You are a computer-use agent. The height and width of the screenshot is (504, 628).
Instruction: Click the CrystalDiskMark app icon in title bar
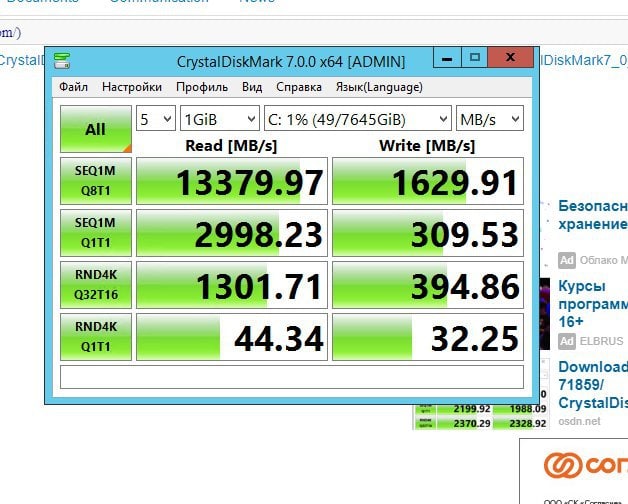pos(62,60)
